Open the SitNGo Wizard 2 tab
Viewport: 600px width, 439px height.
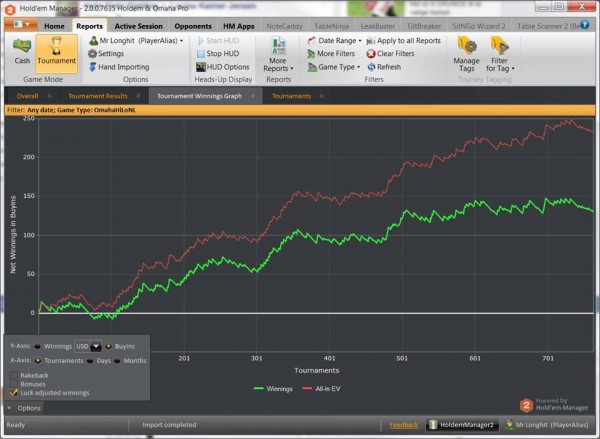[x=479, y=26]
